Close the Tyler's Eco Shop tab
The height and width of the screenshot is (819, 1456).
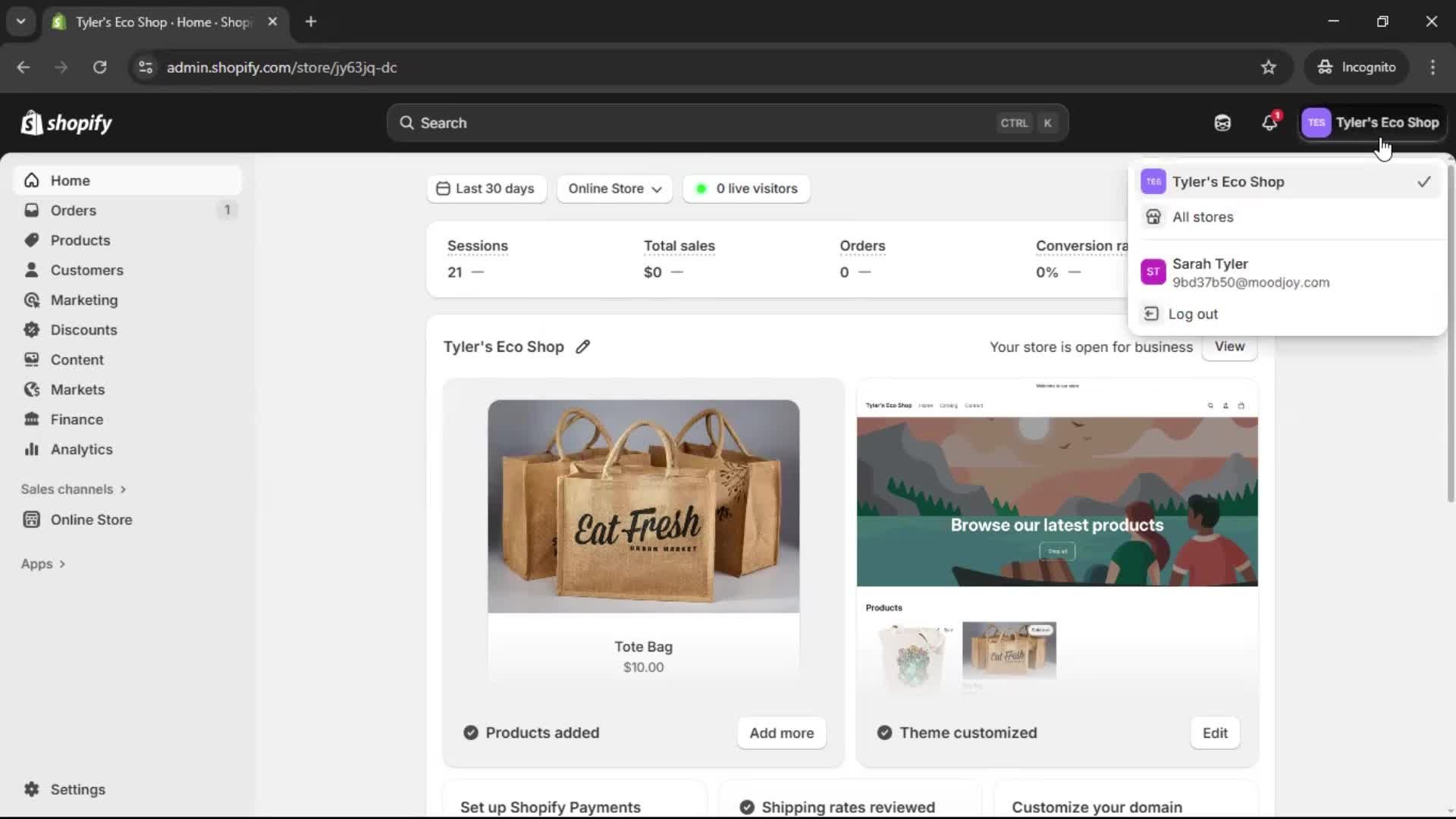pos(272,22)
